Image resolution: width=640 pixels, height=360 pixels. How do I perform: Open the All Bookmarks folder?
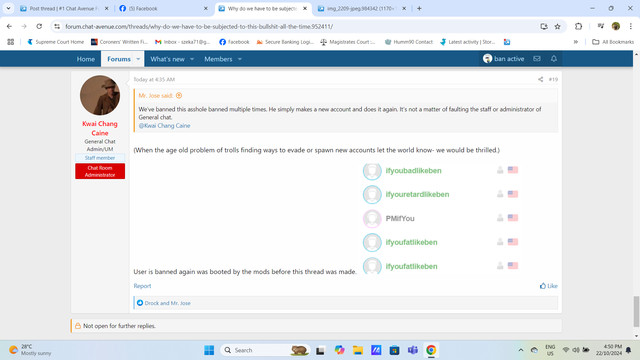pyautogui.click(x=613, y=42)
